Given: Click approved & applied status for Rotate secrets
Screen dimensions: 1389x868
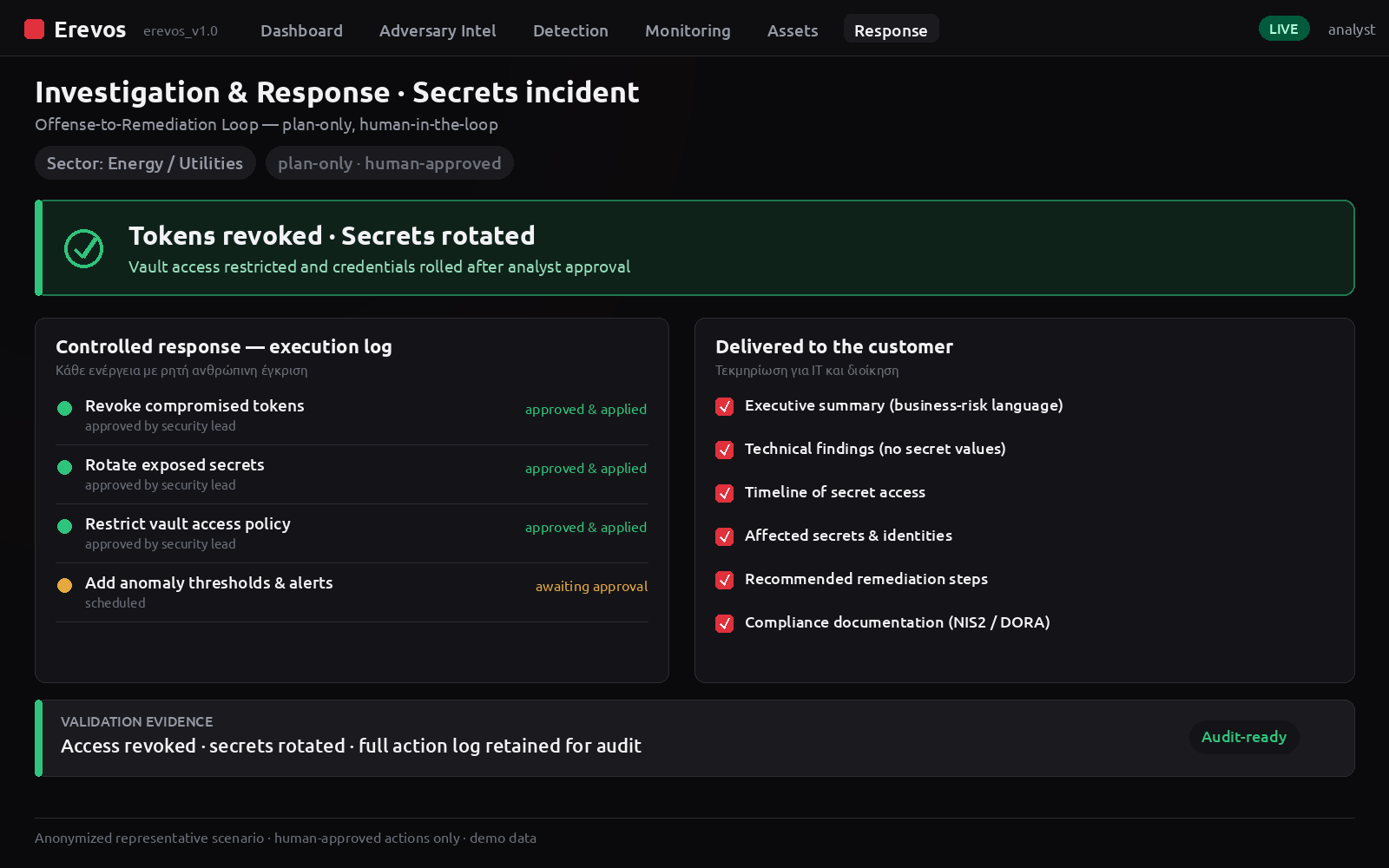Looking at the screenshot, I should pos(586,469).
